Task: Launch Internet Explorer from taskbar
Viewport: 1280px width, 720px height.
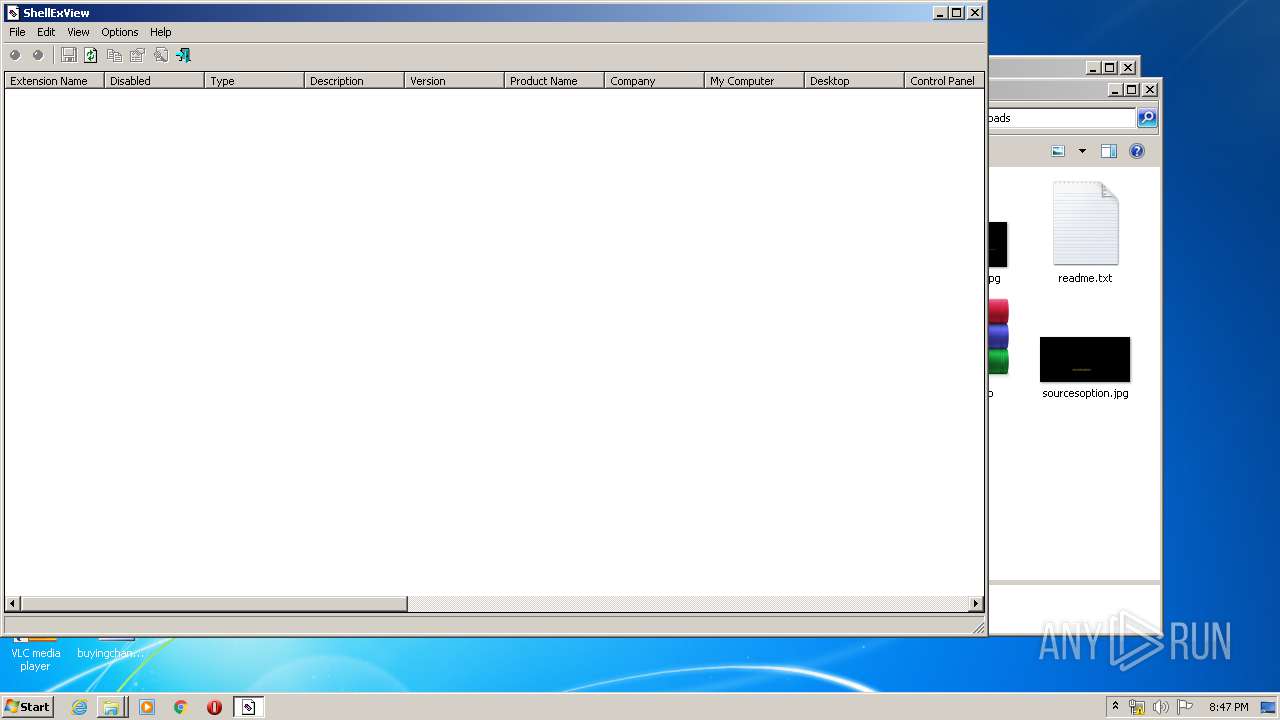Action: pyautogui.click(x=79, y=707)
